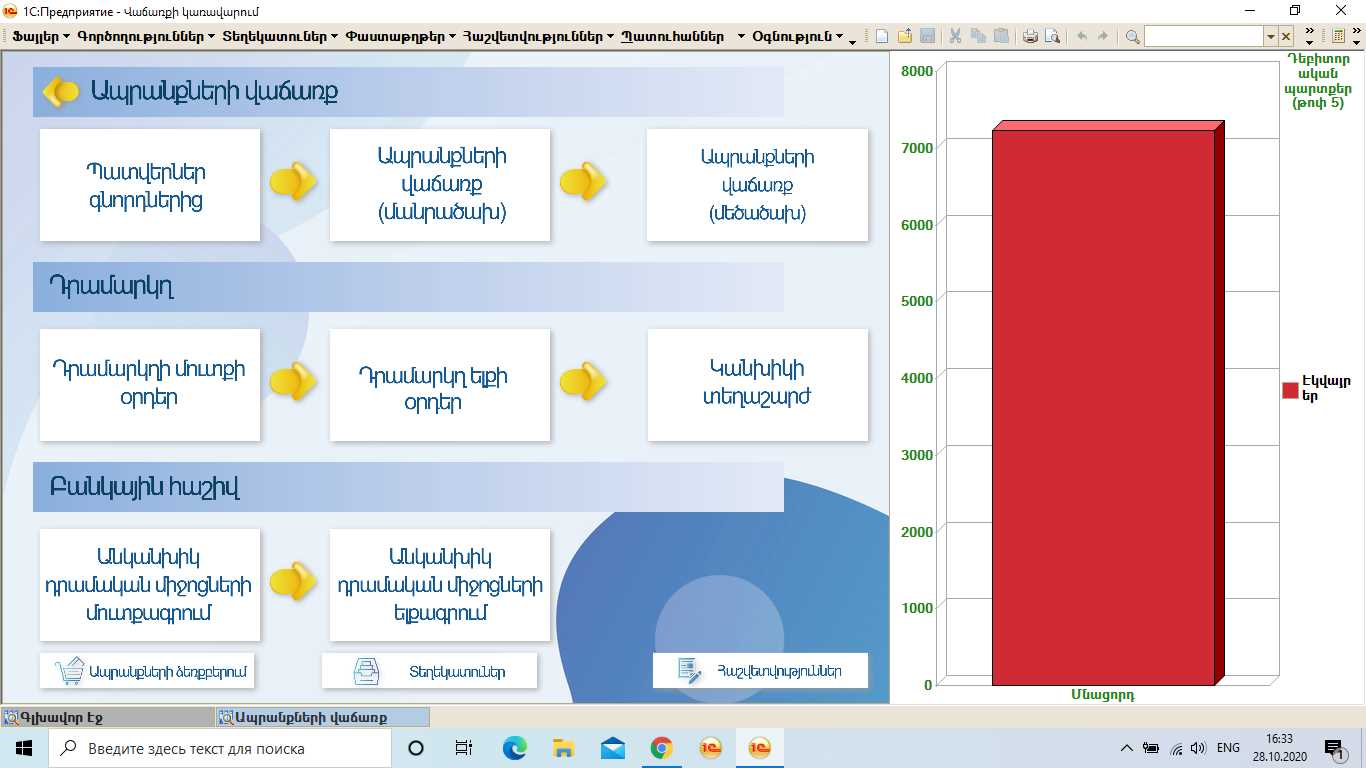Open Ապրանքների վաճառք (մանրածախ) tile
1366x768 pixels.
point(440,185)
